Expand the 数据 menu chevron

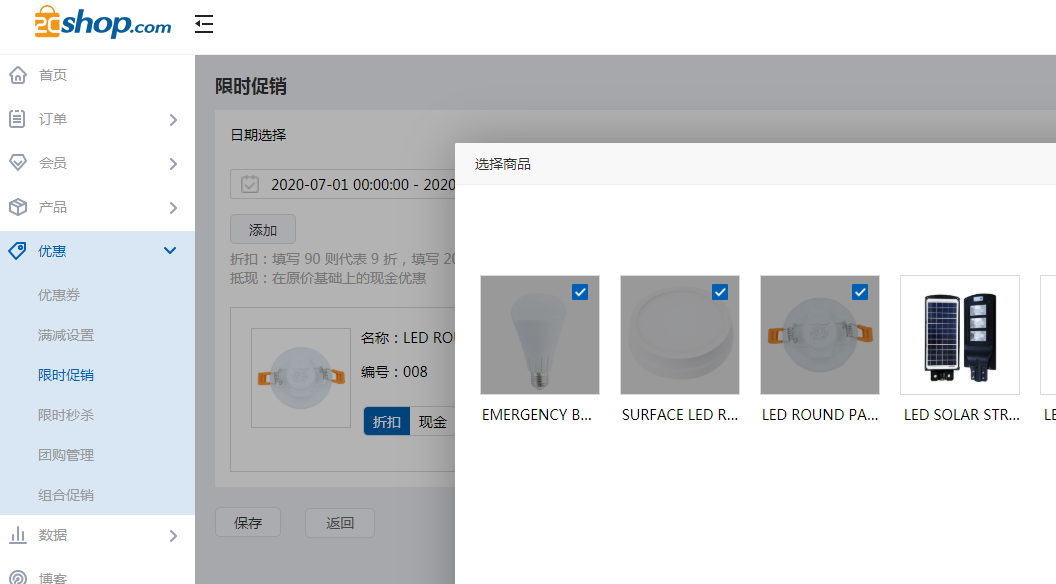[173, 536]
